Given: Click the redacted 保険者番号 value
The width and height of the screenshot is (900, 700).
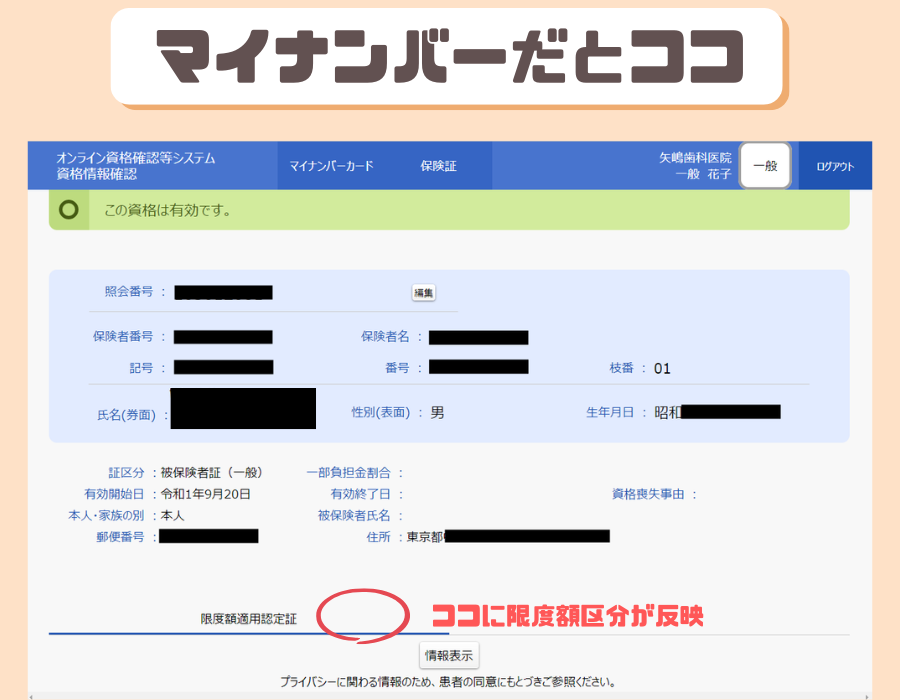Looking at the screenshot, I should tap(223, 337).
